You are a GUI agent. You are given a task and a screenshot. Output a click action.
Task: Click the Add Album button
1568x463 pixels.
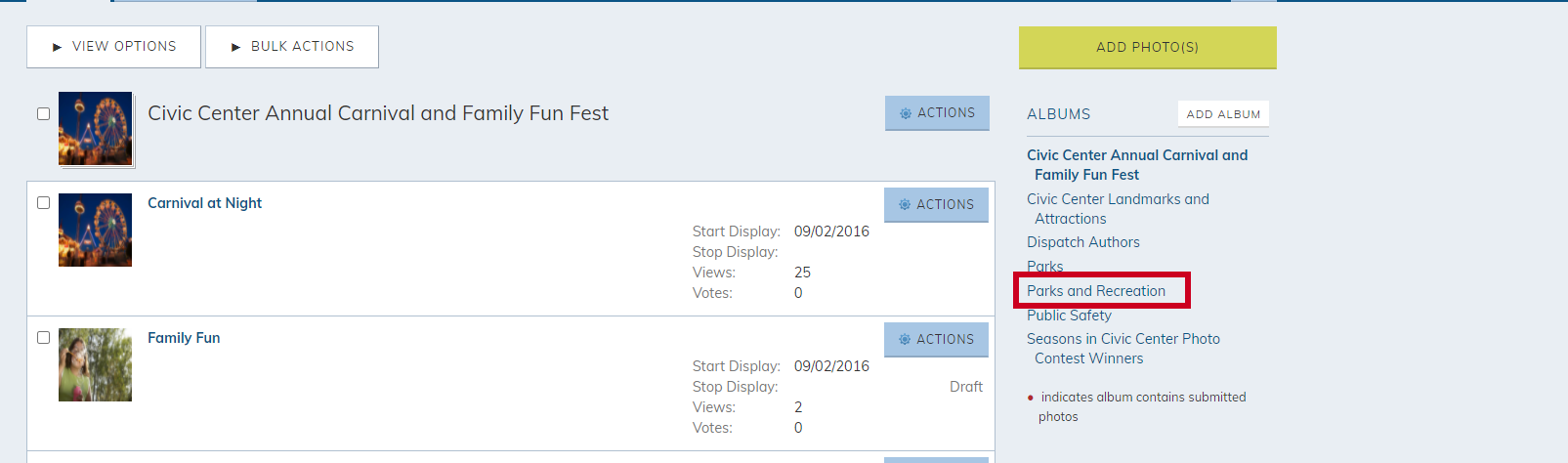1223,114
